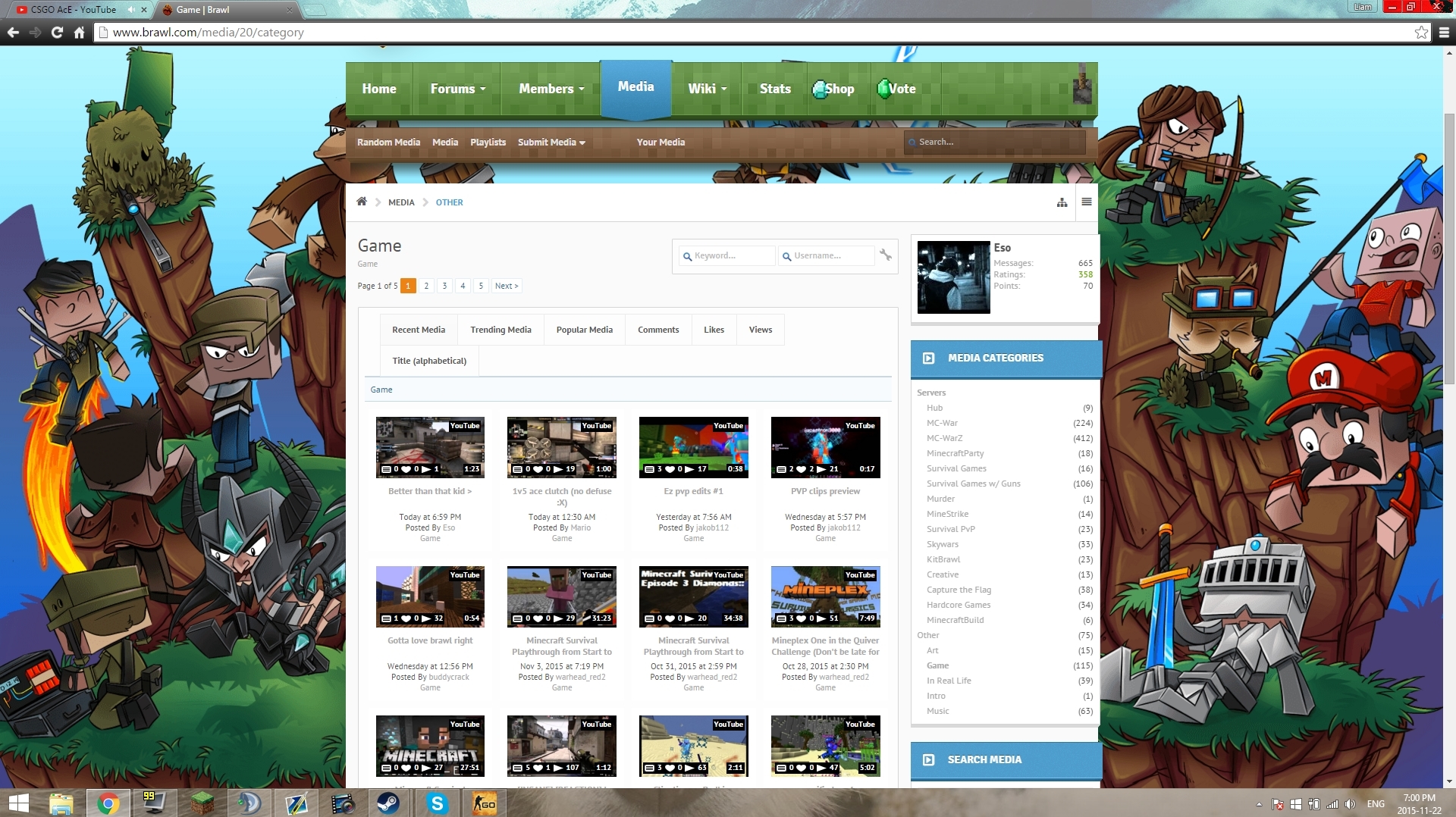Click the browser forward arrow
This screenshot has height=817, width=1456.
coord(35,33)
